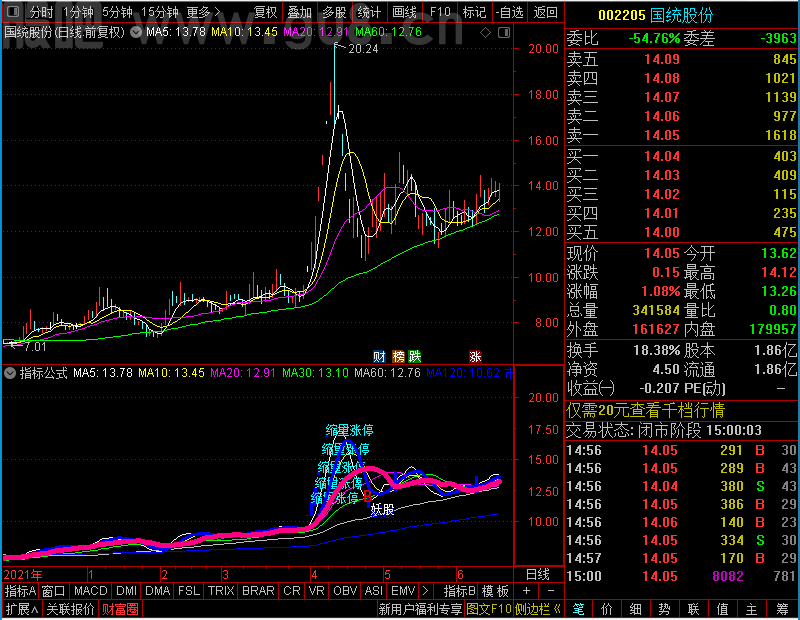The width and height of the screenshot is (800, 620).
Task: Switch indicator to FSL
Action: pos(189,591)
